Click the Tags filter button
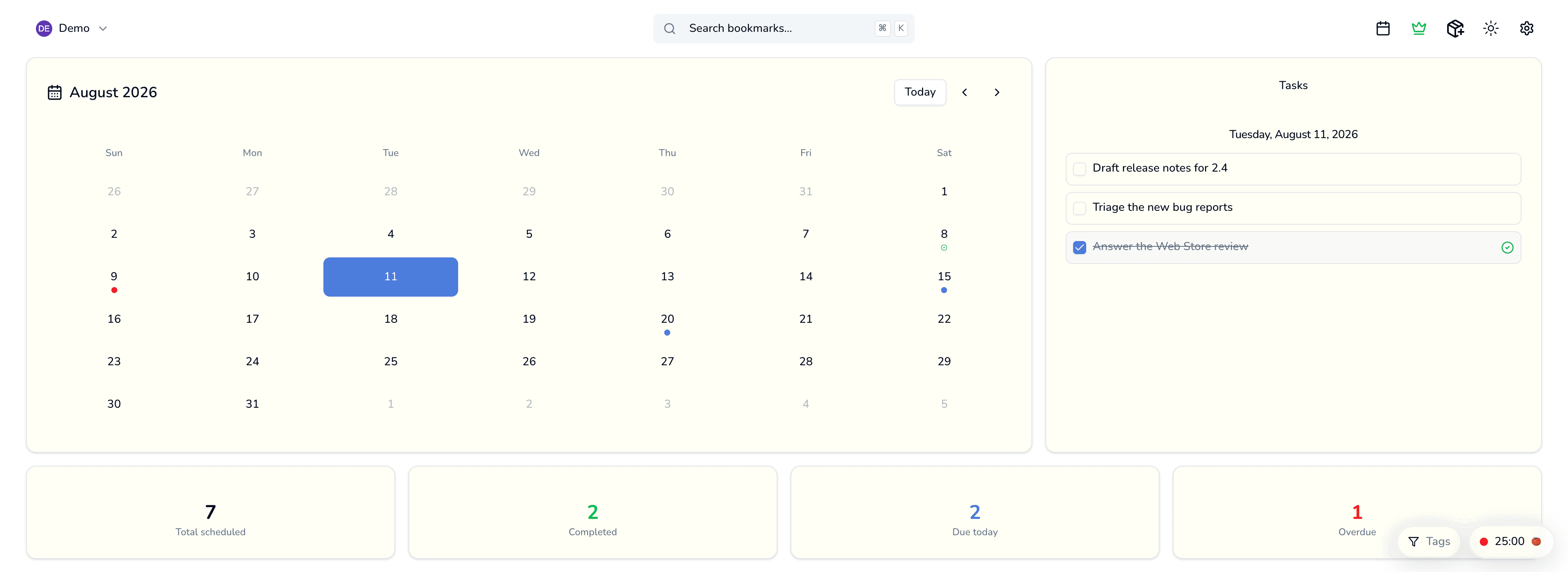 [x=1429, y=541]
